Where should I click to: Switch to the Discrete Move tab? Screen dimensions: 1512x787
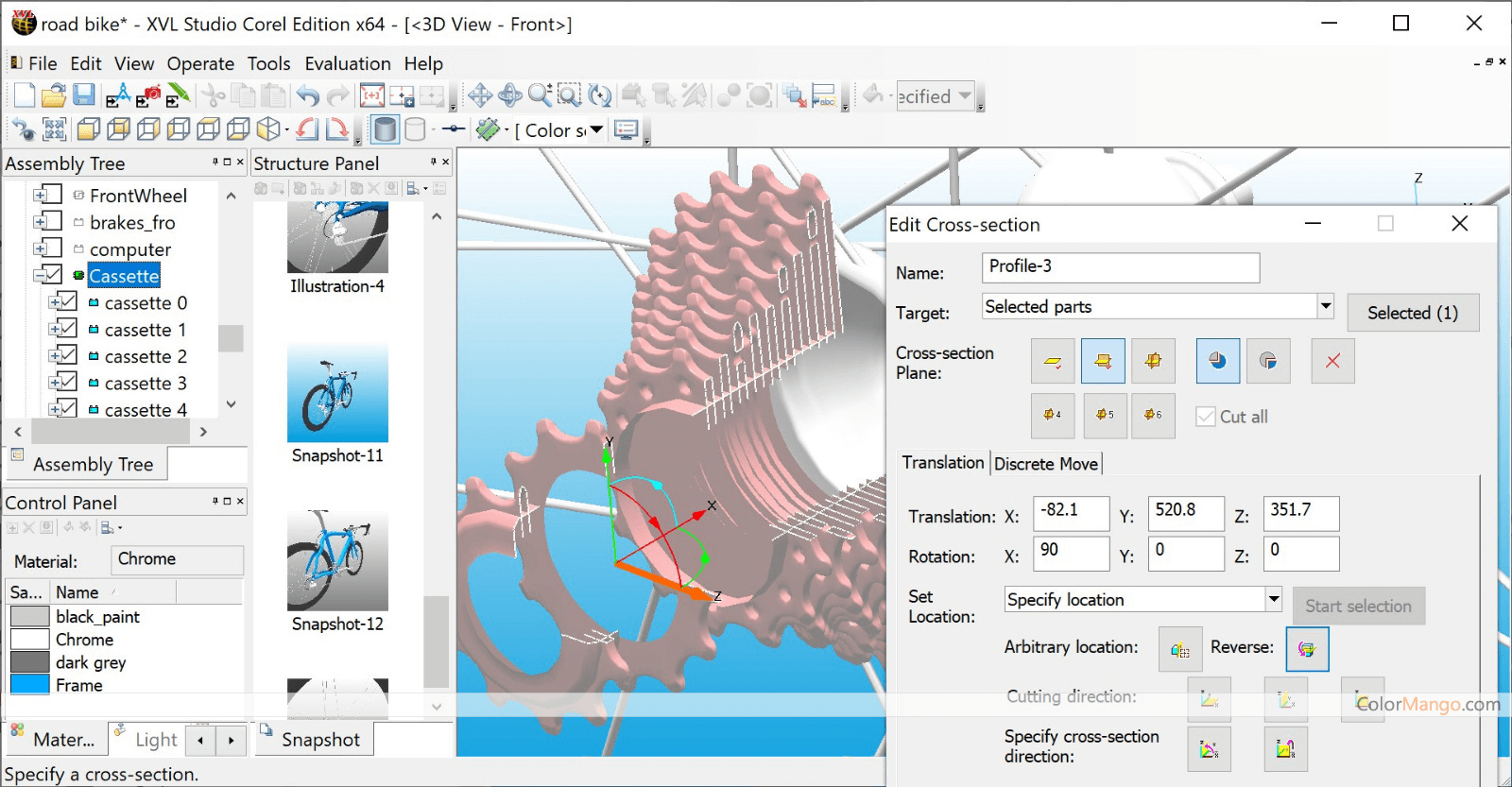tap(1045, 464)
